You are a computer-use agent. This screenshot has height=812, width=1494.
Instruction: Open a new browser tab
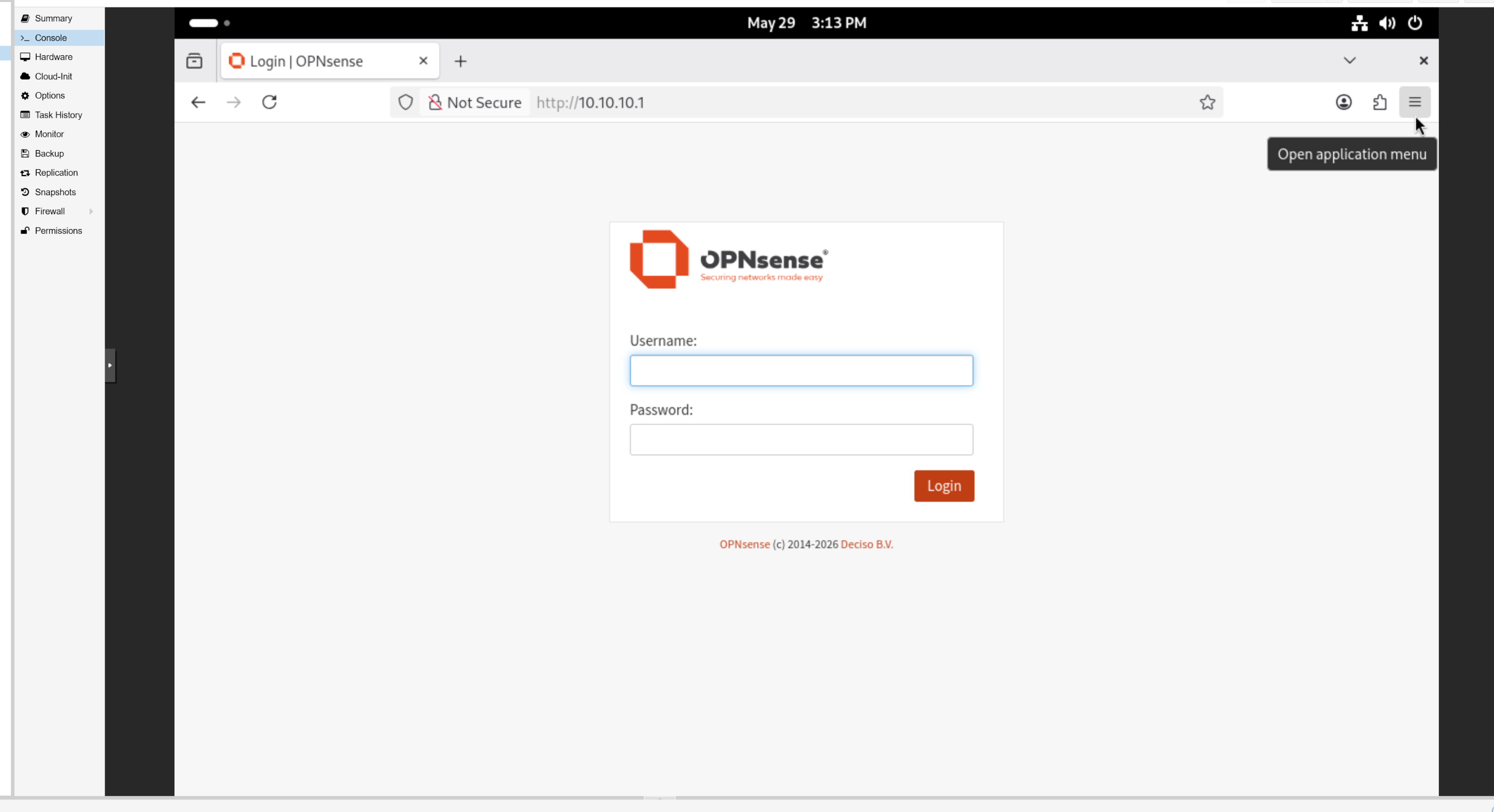pyautogui.click(x=461, y=61)
